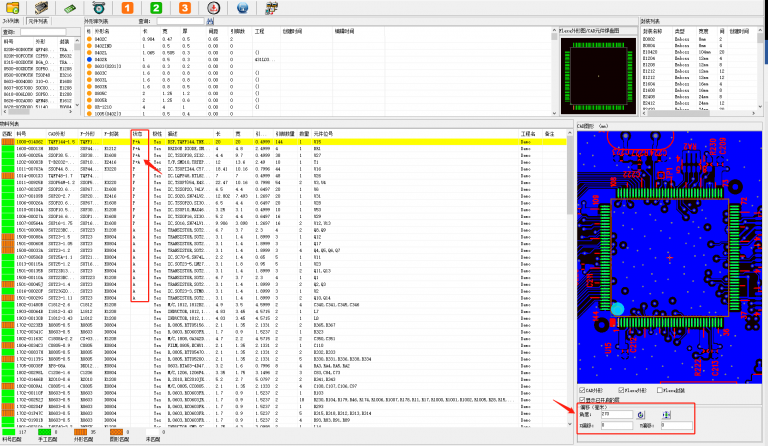Click the rotate icon next to the angle field

coord(641,415)
